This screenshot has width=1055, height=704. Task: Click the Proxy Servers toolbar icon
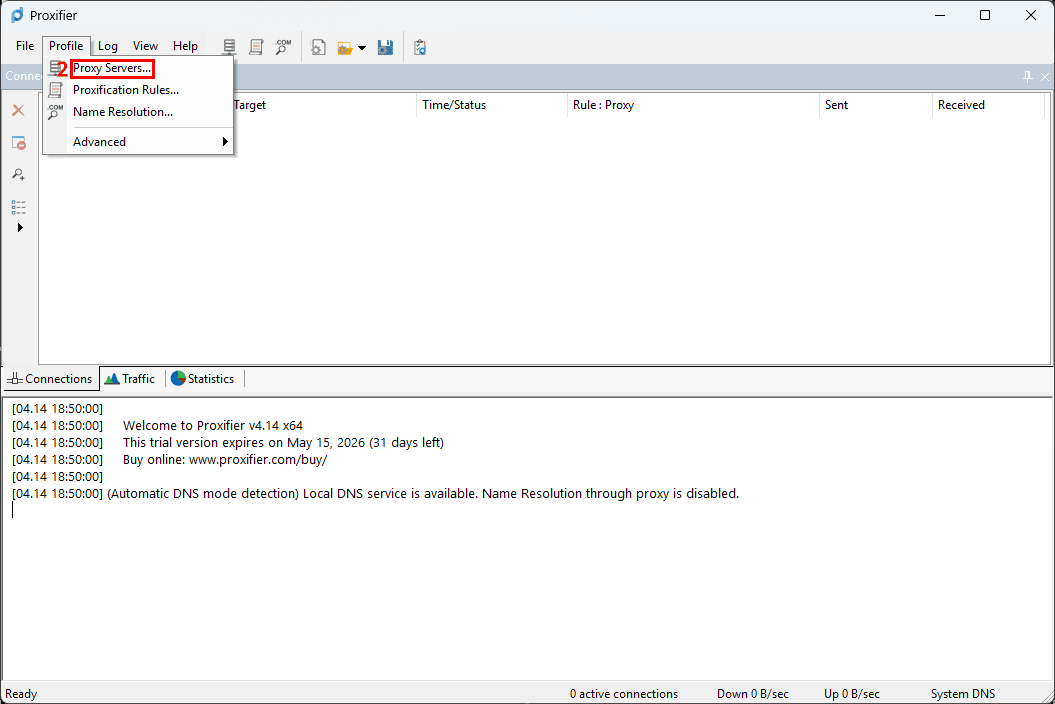(229, 46)
